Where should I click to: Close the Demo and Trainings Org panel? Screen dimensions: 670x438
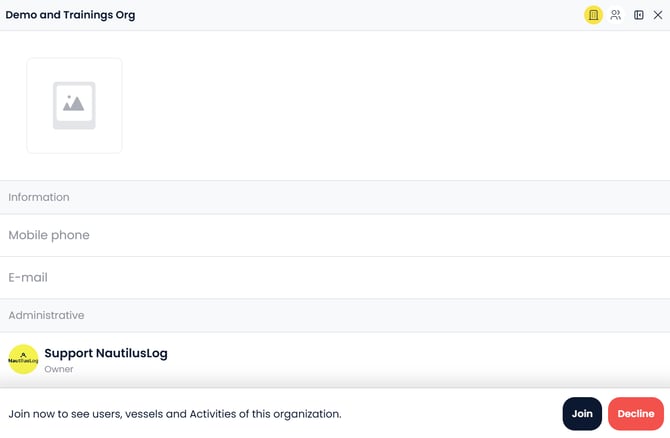click(658, 15)
